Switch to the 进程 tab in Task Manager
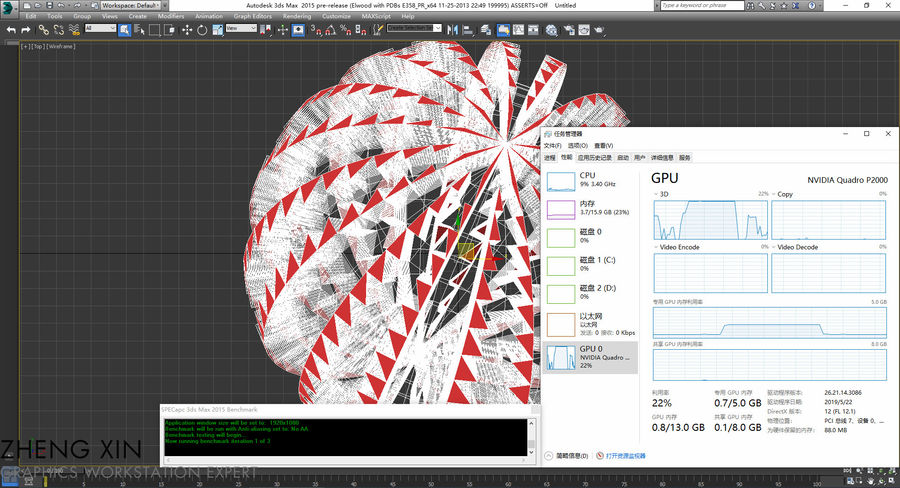Viewport: 900px width, 488px height. click(550, 157)
